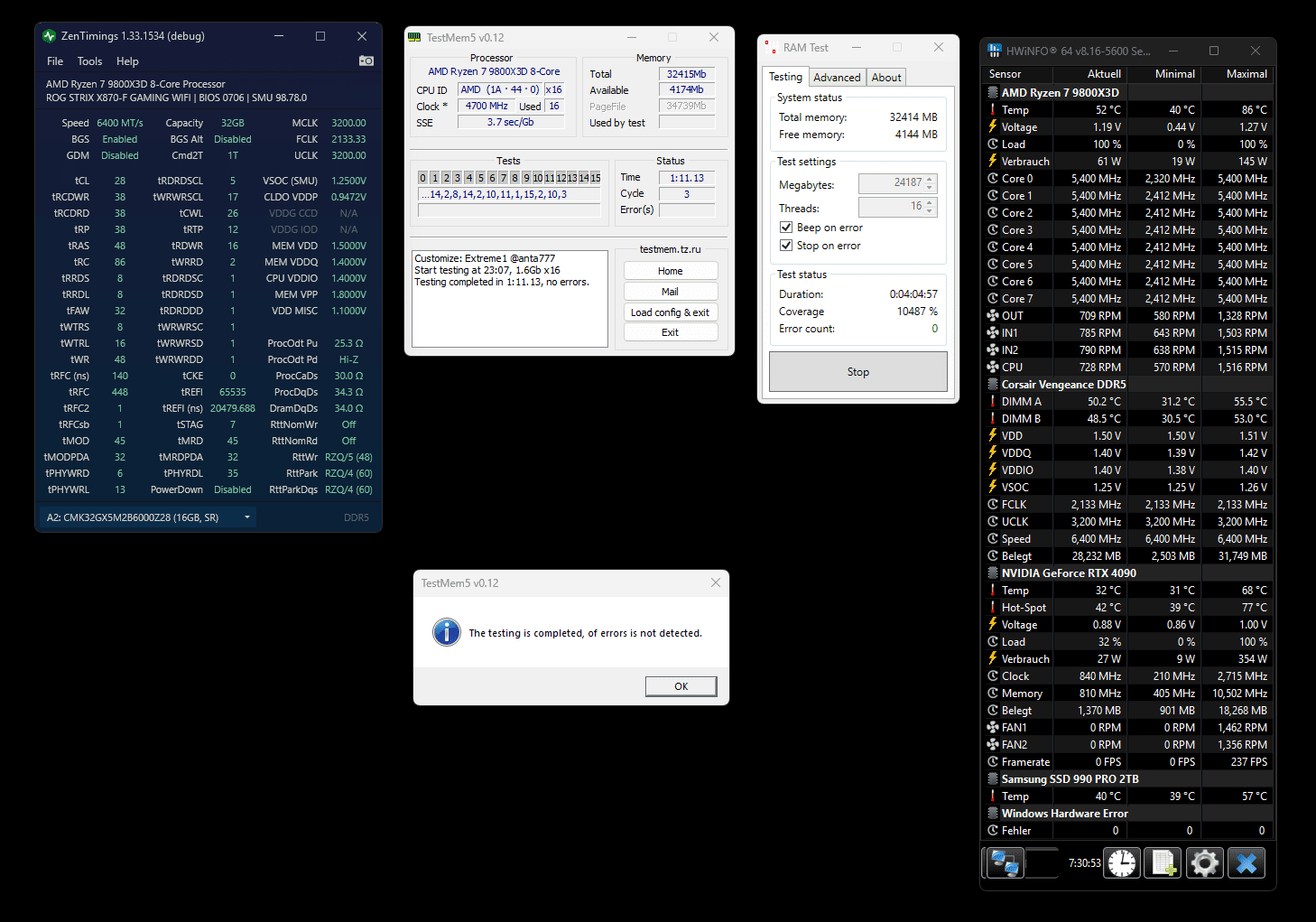The image size is (1316, 922).
Task: Close the TestMem5 completion dialog with X
Action: tap(716, 582)
